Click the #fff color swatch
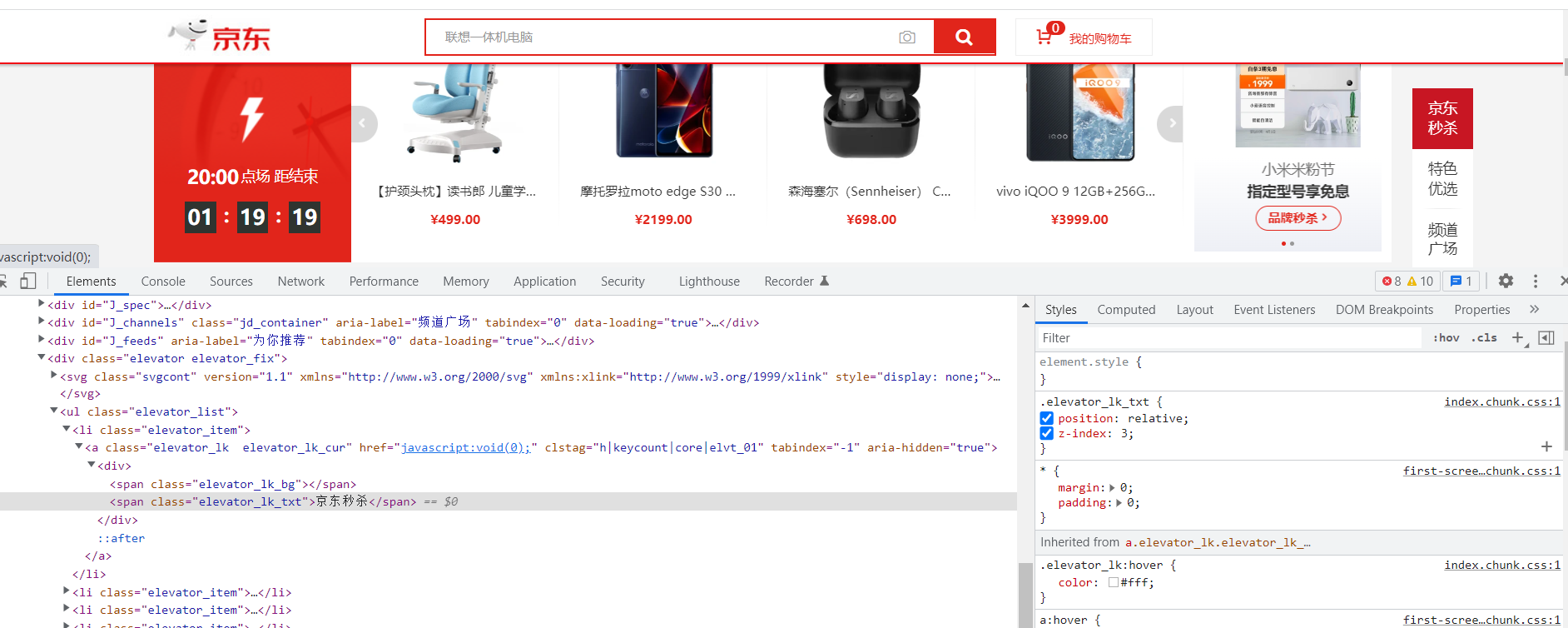The image size is (1568, 628). [1113, 583]
